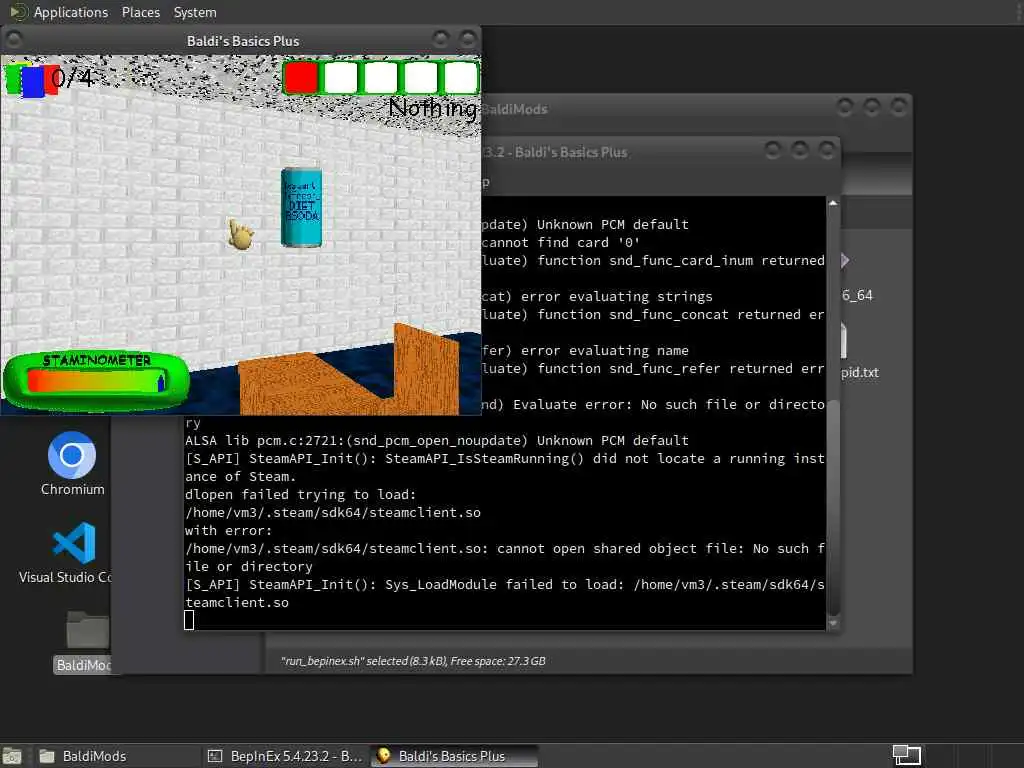This screenshot has height=768, width=1024.
Task: Click the path arrow in BaldiMods file manager
Action: tap(845, 261)
